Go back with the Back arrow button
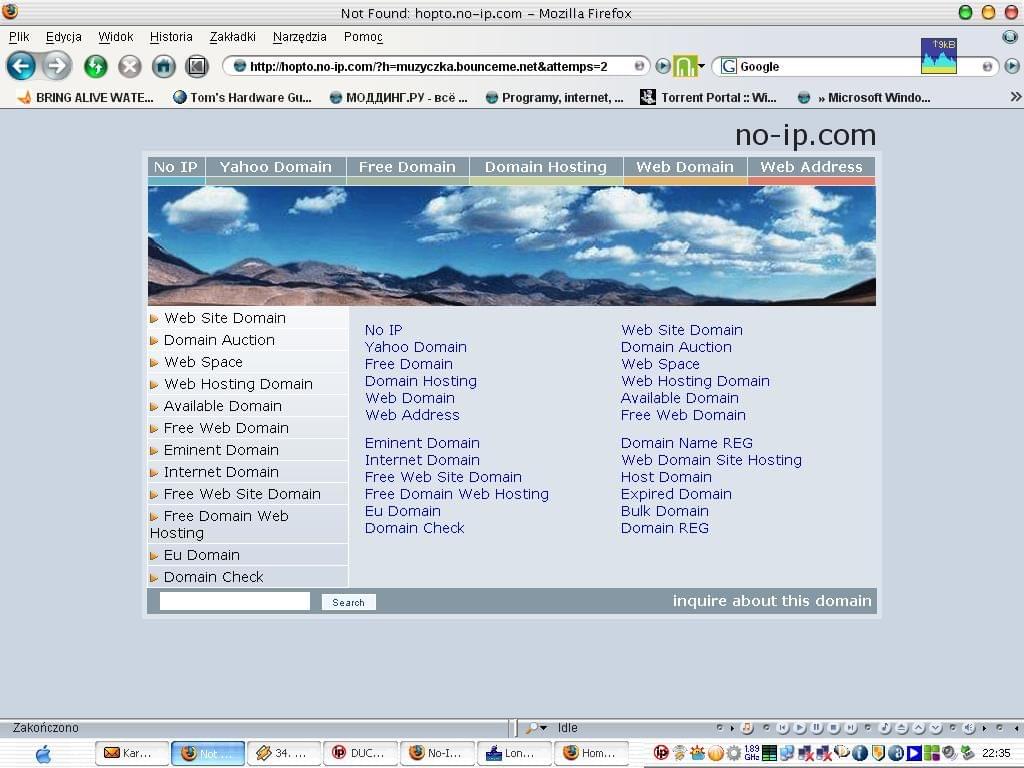The width and height of the screenshot is (1024, 768). point(20,66)
